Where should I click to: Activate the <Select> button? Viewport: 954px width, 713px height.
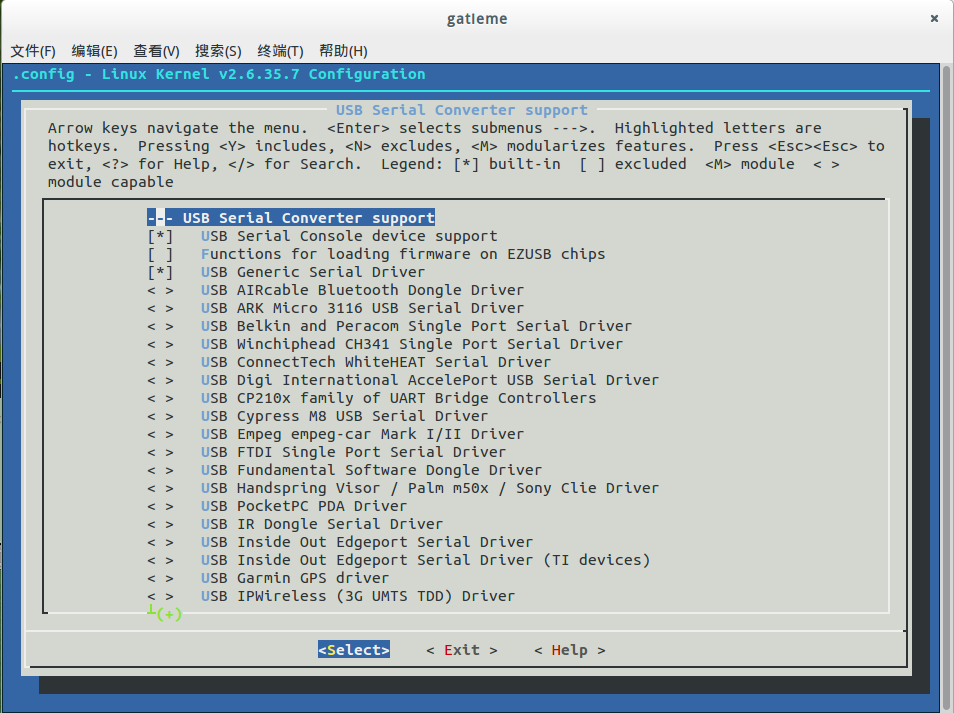point(354,650)
